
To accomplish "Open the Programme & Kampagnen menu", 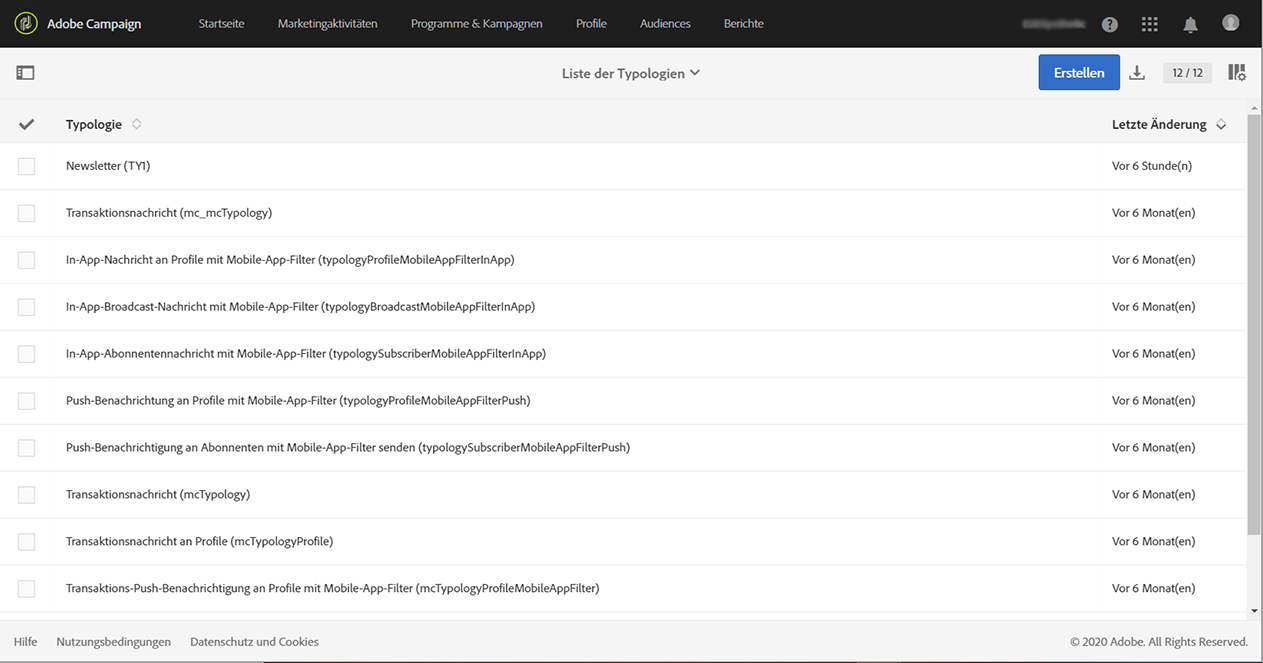I will 477,23.
